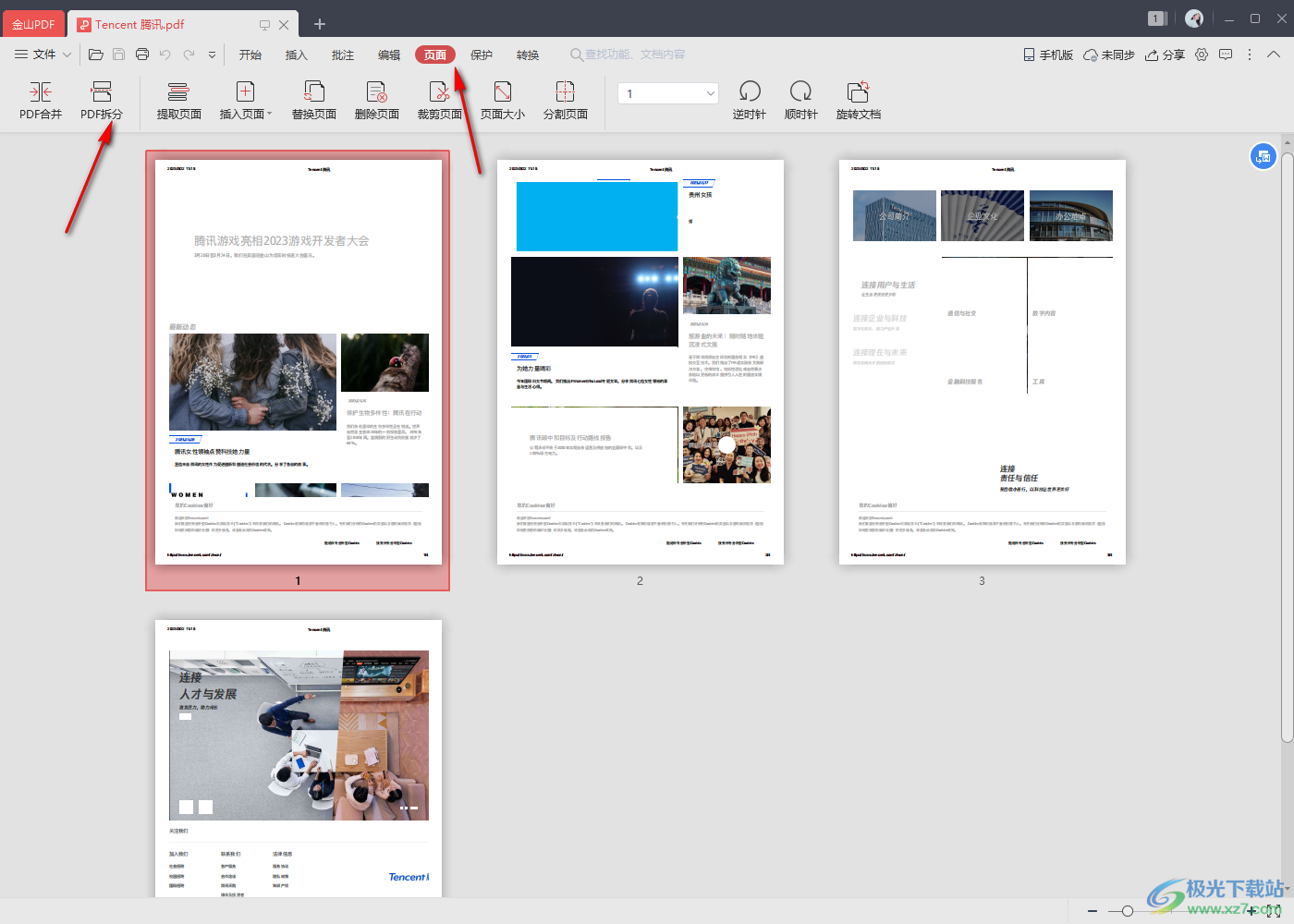The height and width of the screenshot is (924, 1294).
Task: Select the 分割页面 divide page tool
Action: pos(566,102)
